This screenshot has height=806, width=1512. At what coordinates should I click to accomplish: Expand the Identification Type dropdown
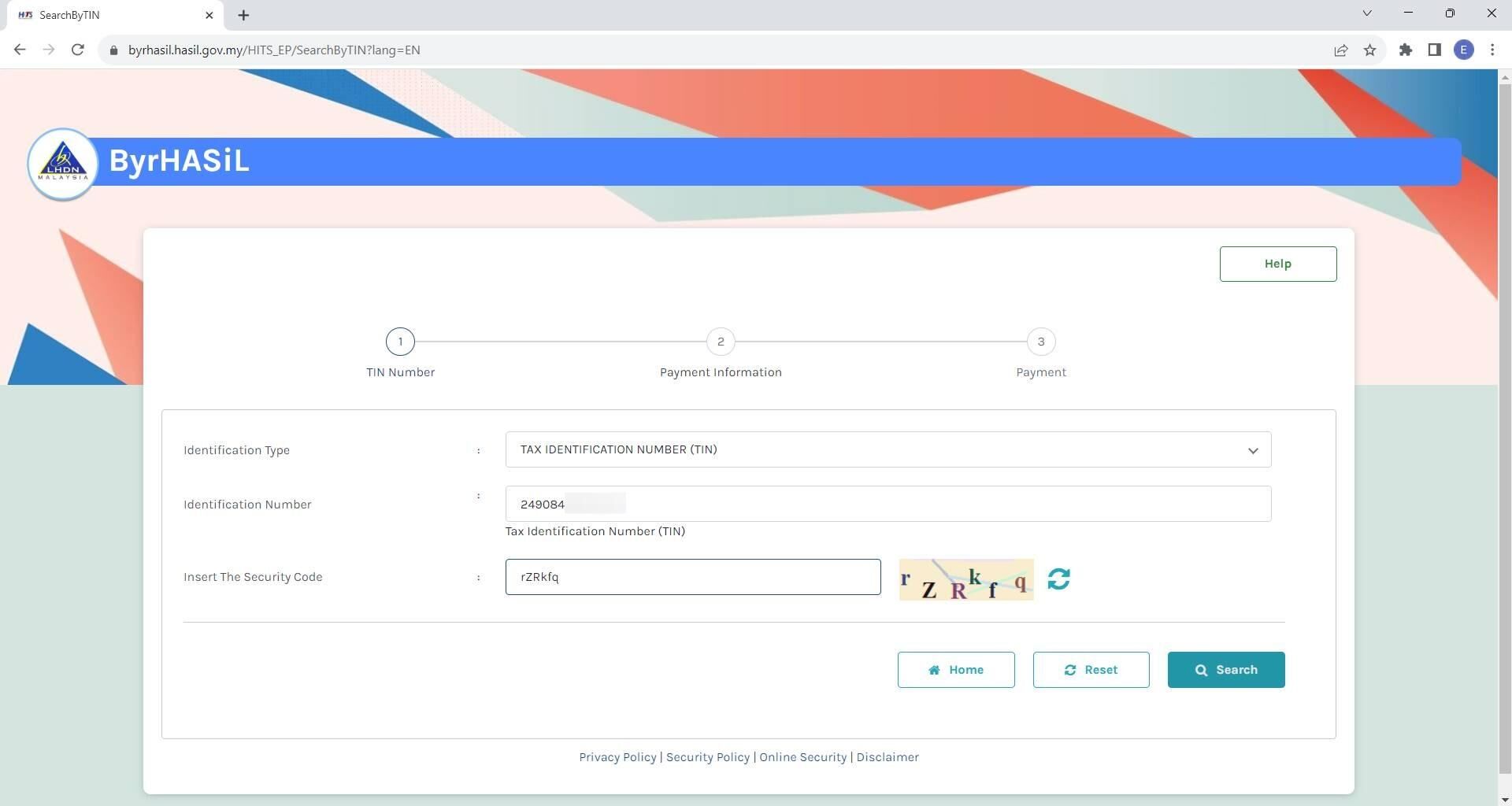888,449
